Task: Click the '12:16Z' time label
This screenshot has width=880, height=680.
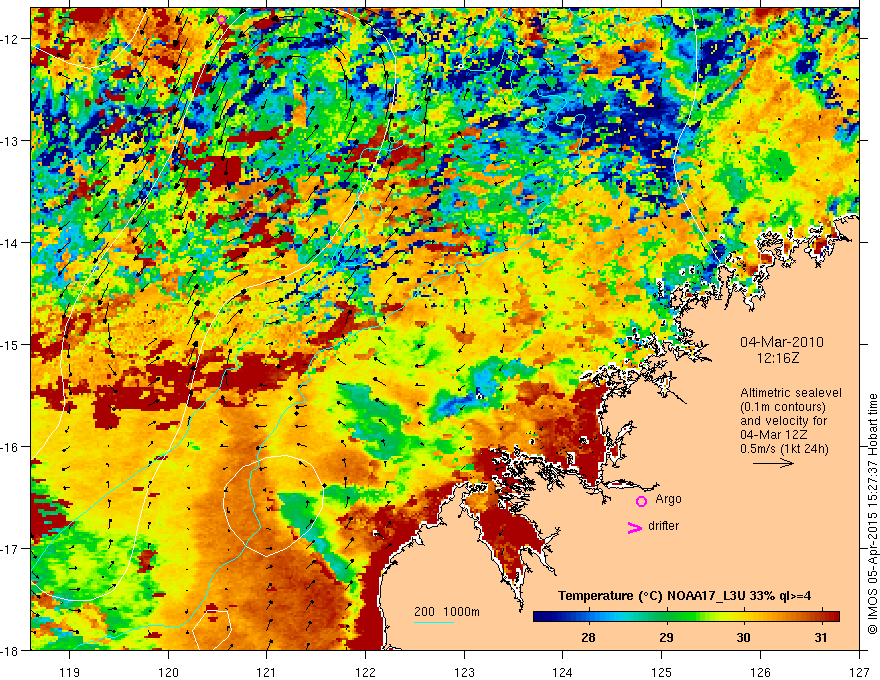Action: (777, 358)
